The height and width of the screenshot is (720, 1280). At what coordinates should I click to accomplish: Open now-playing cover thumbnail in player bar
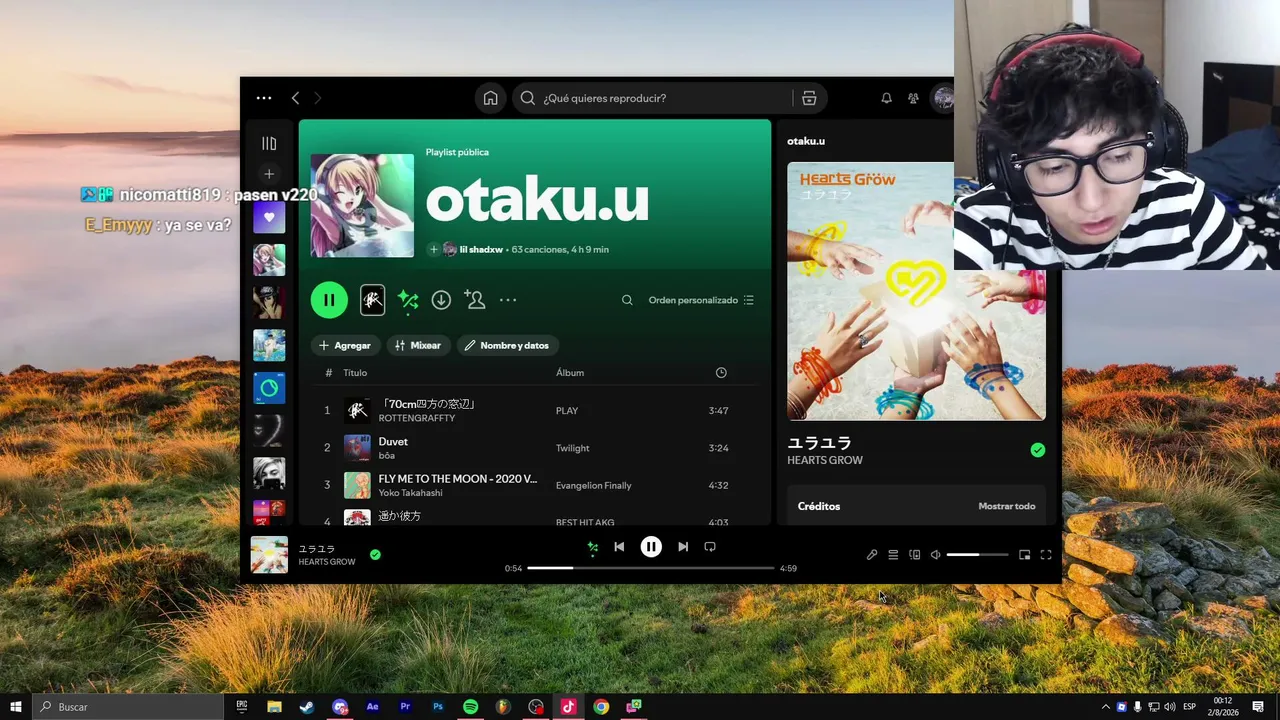pos(269,555)
